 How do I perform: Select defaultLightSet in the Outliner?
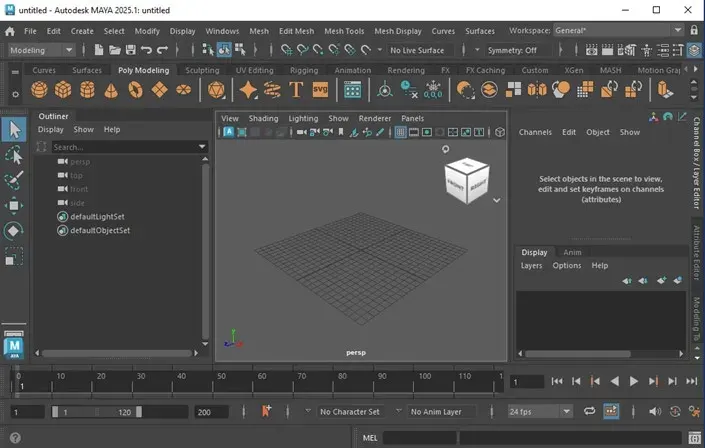click(97, 217)
